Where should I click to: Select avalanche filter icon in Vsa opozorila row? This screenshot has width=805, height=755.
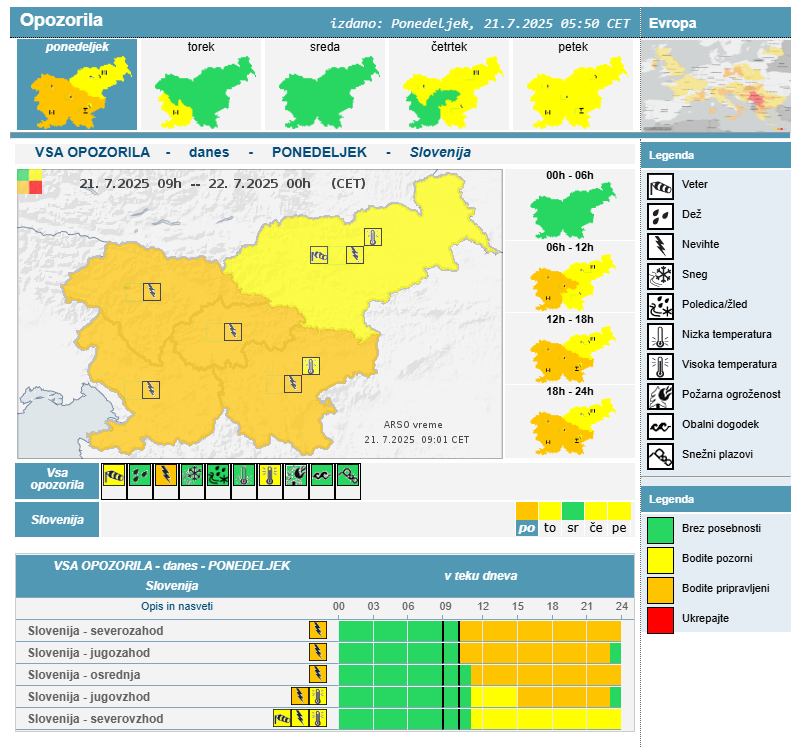pos(348,476)
